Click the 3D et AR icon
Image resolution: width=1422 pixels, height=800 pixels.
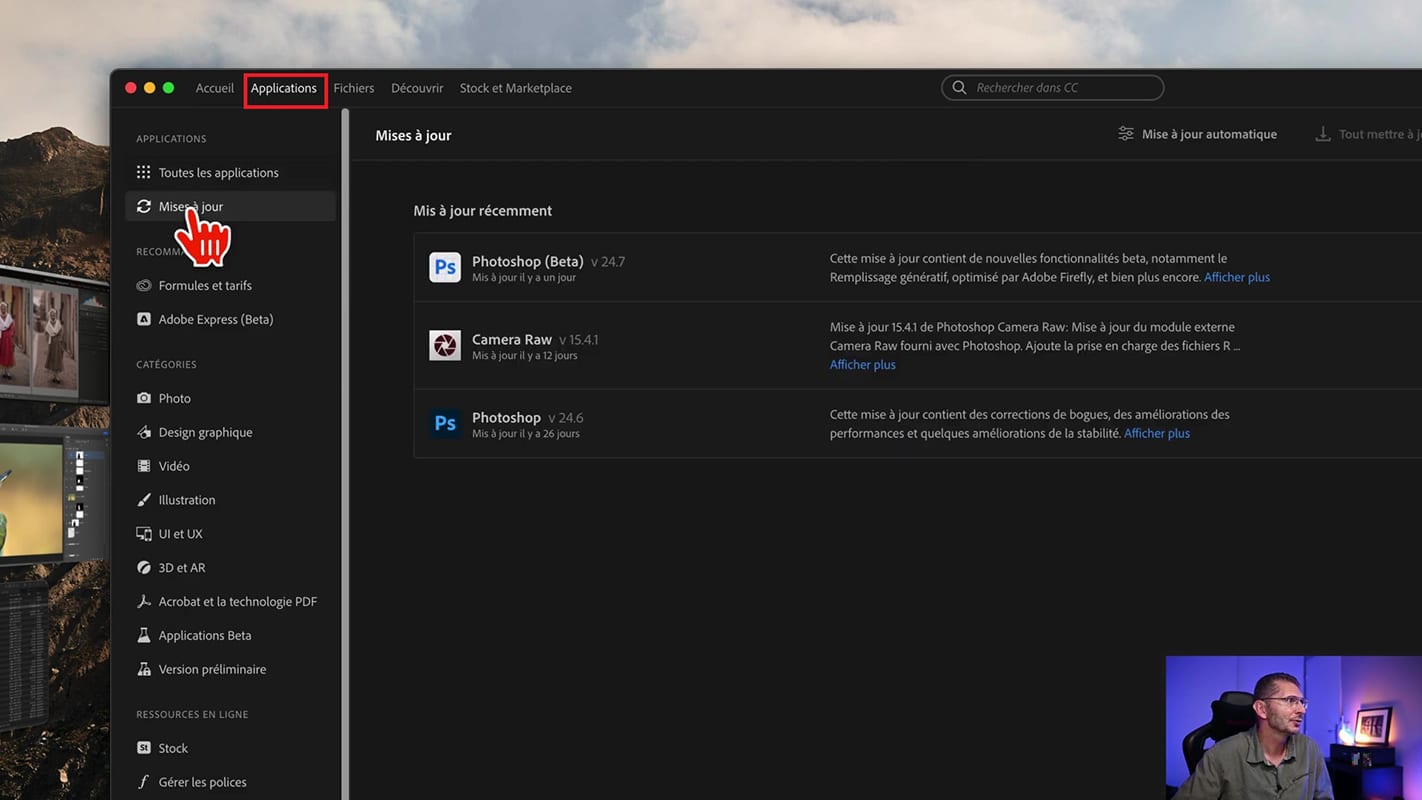(144, 567)
